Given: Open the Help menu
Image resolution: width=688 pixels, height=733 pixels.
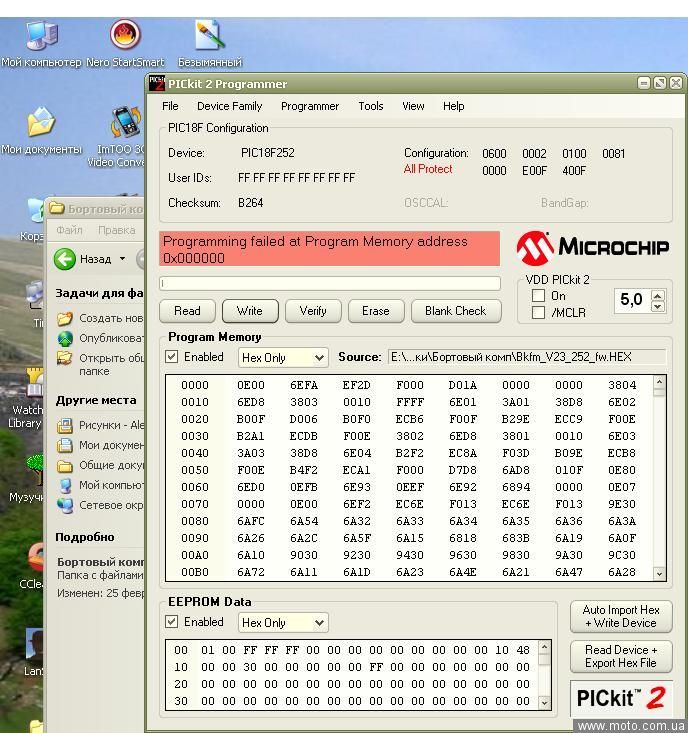Looking at the screenshot, I should tap(453, 106).
